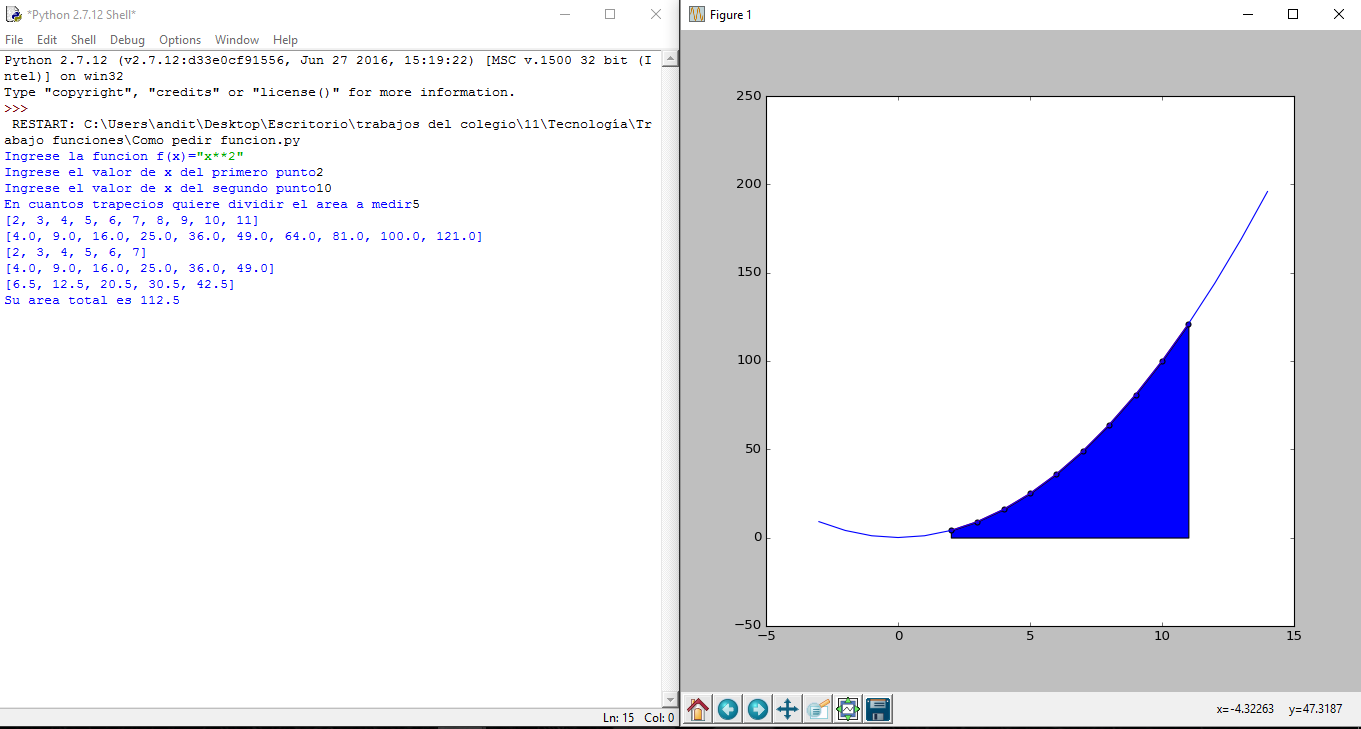Click the shell scrollbar up arrow
1361x729 pixels.
coord(670,59)
